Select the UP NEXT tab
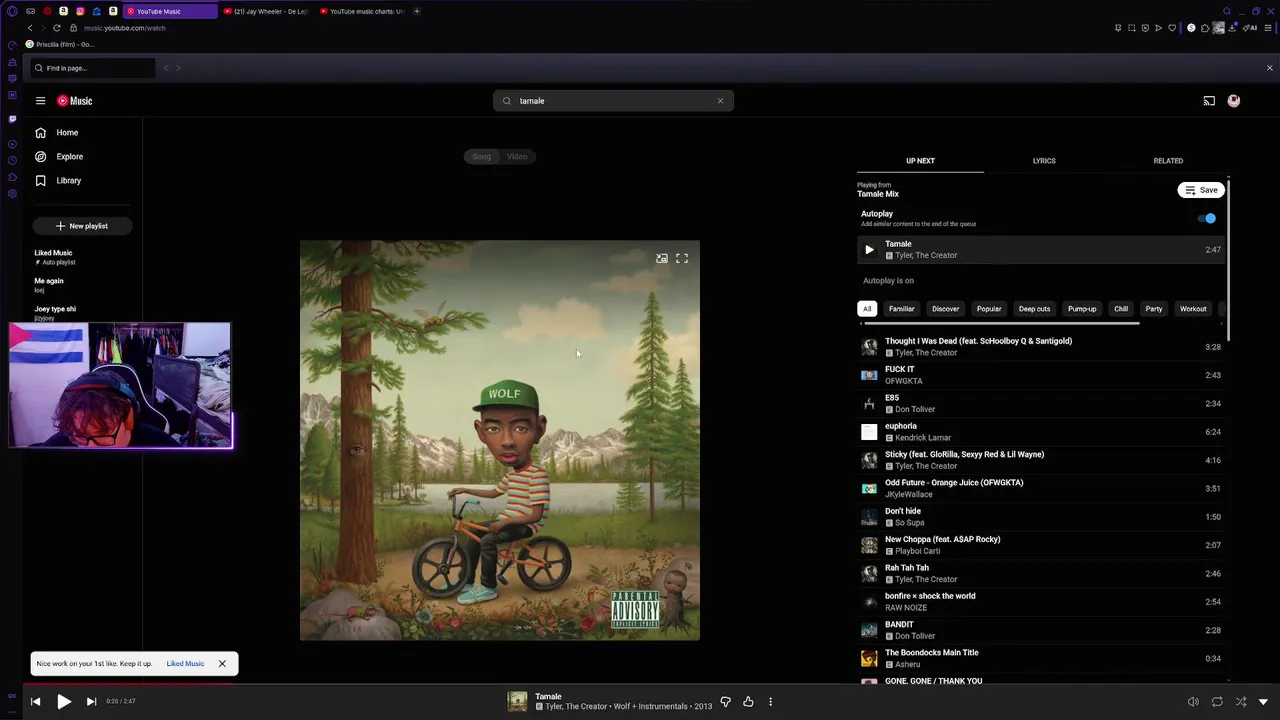Viewport: 1280px width, 720px height. [x=920, y=161]
